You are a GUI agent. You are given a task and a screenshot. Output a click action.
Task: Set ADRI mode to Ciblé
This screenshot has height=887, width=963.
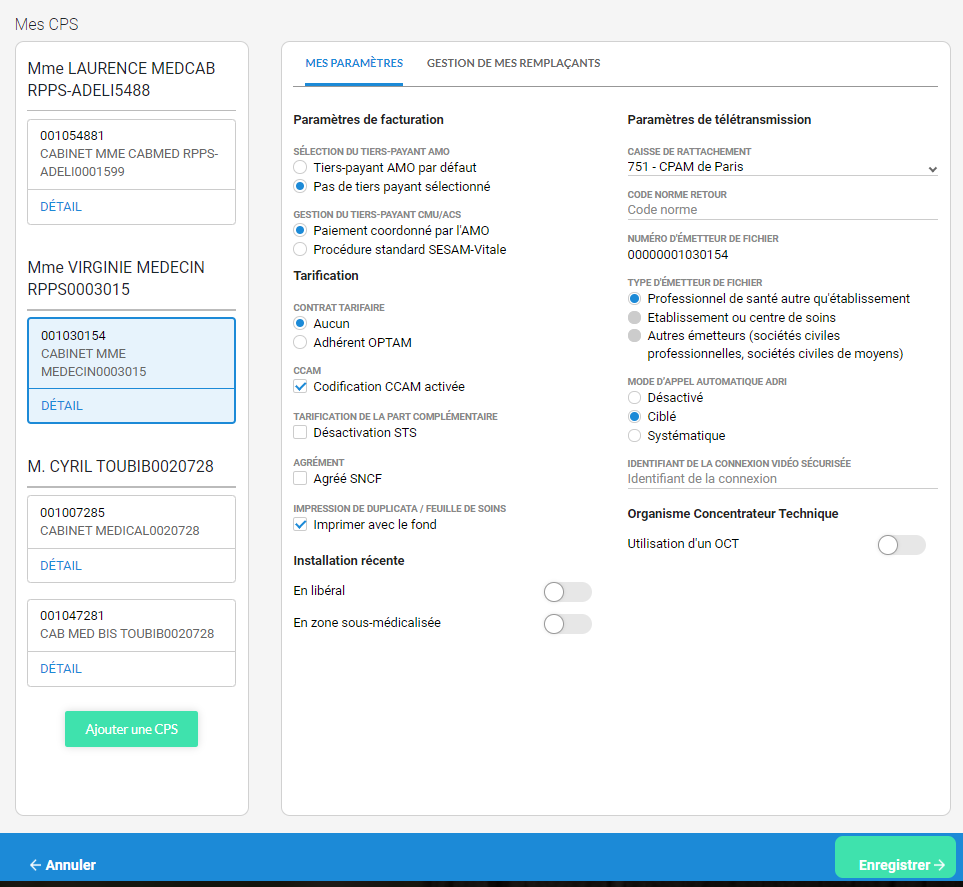point(634,416)
